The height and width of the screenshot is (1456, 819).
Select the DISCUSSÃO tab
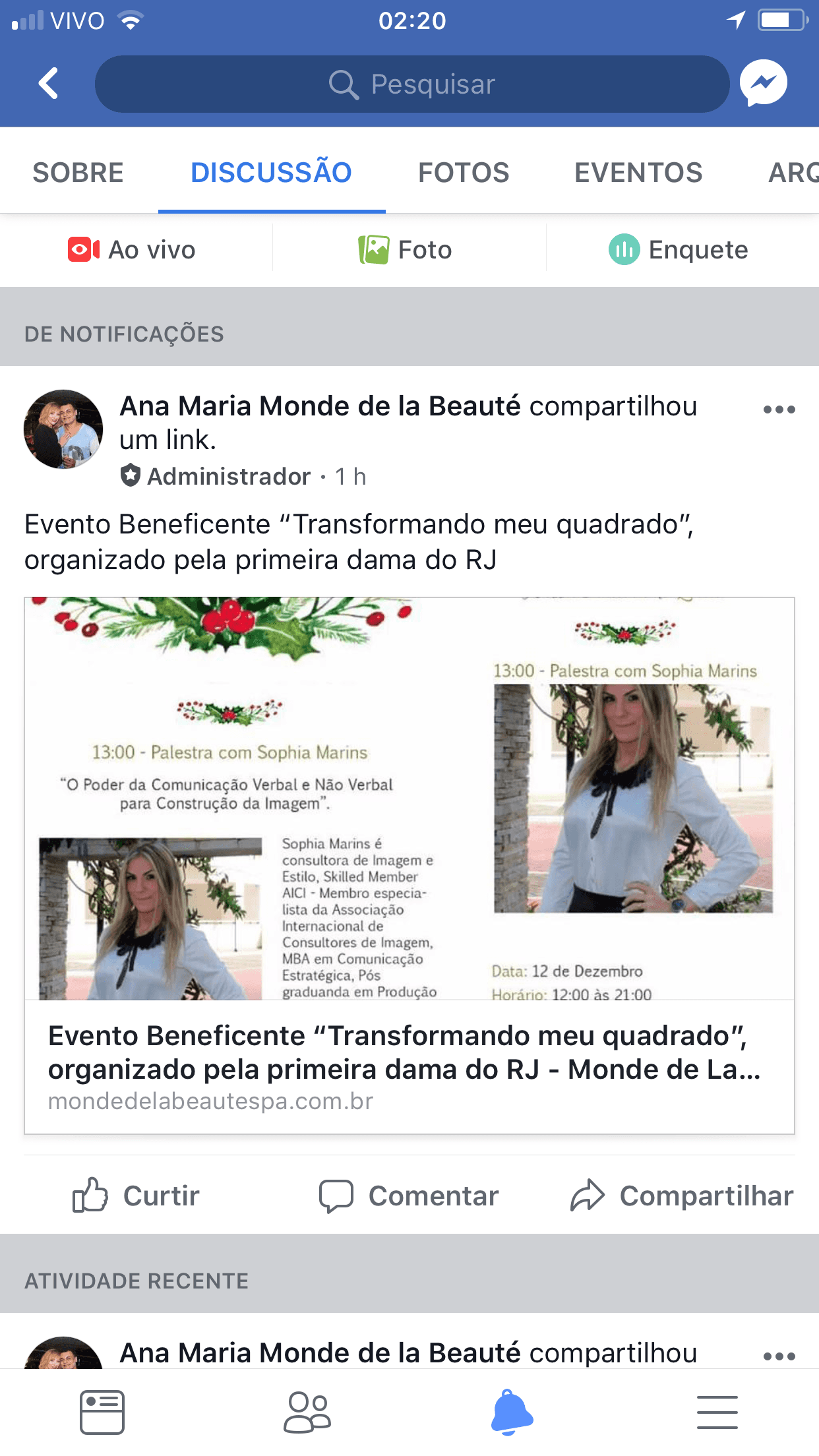tap(271, 172)
